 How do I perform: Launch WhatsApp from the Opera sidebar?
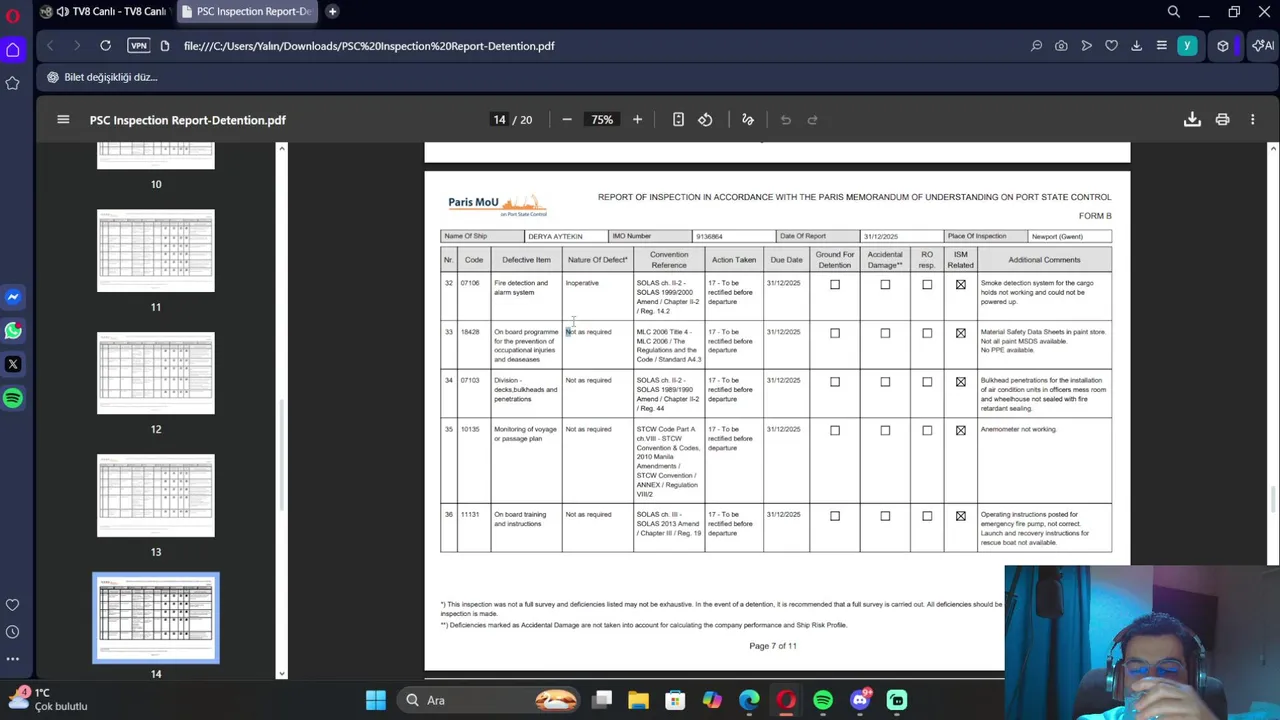click(x=13, y=330)
